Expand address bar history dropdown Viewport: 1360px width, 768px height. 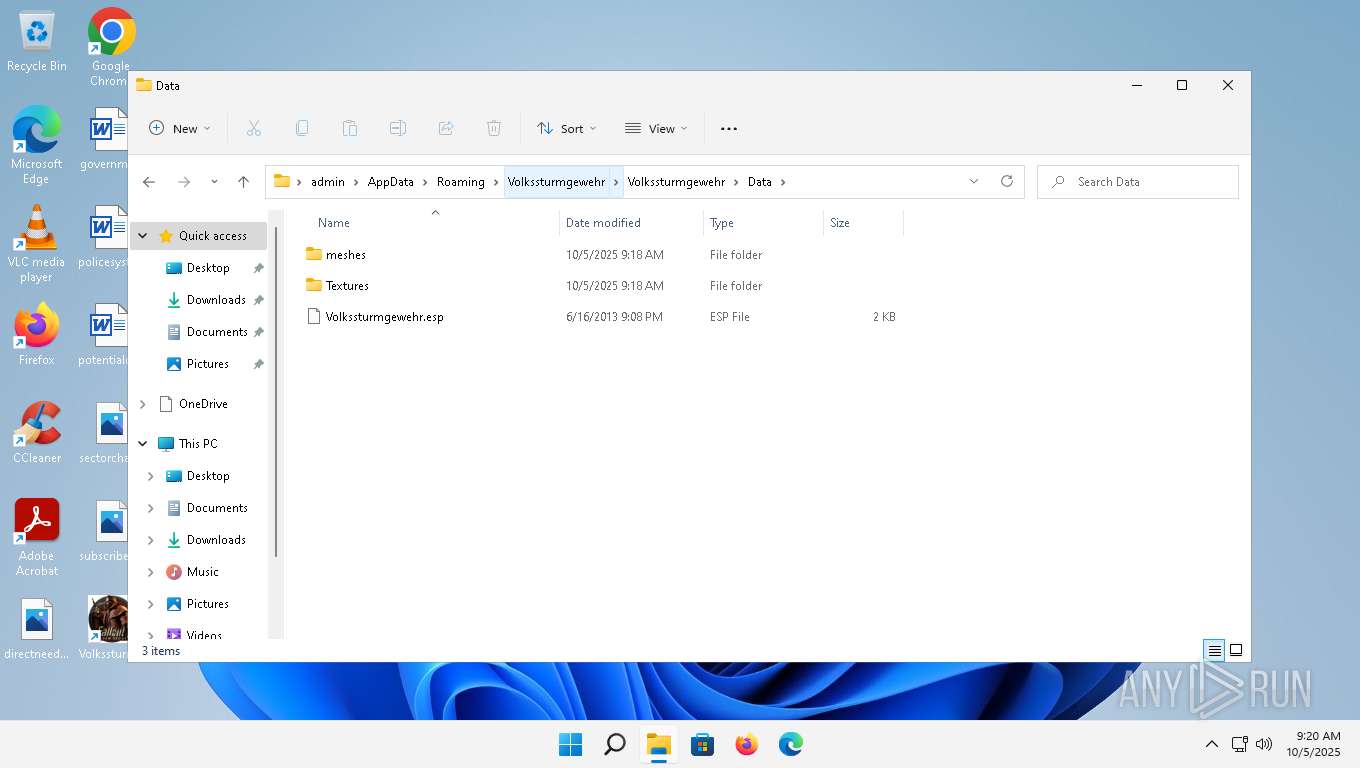[x=974, y=181]
